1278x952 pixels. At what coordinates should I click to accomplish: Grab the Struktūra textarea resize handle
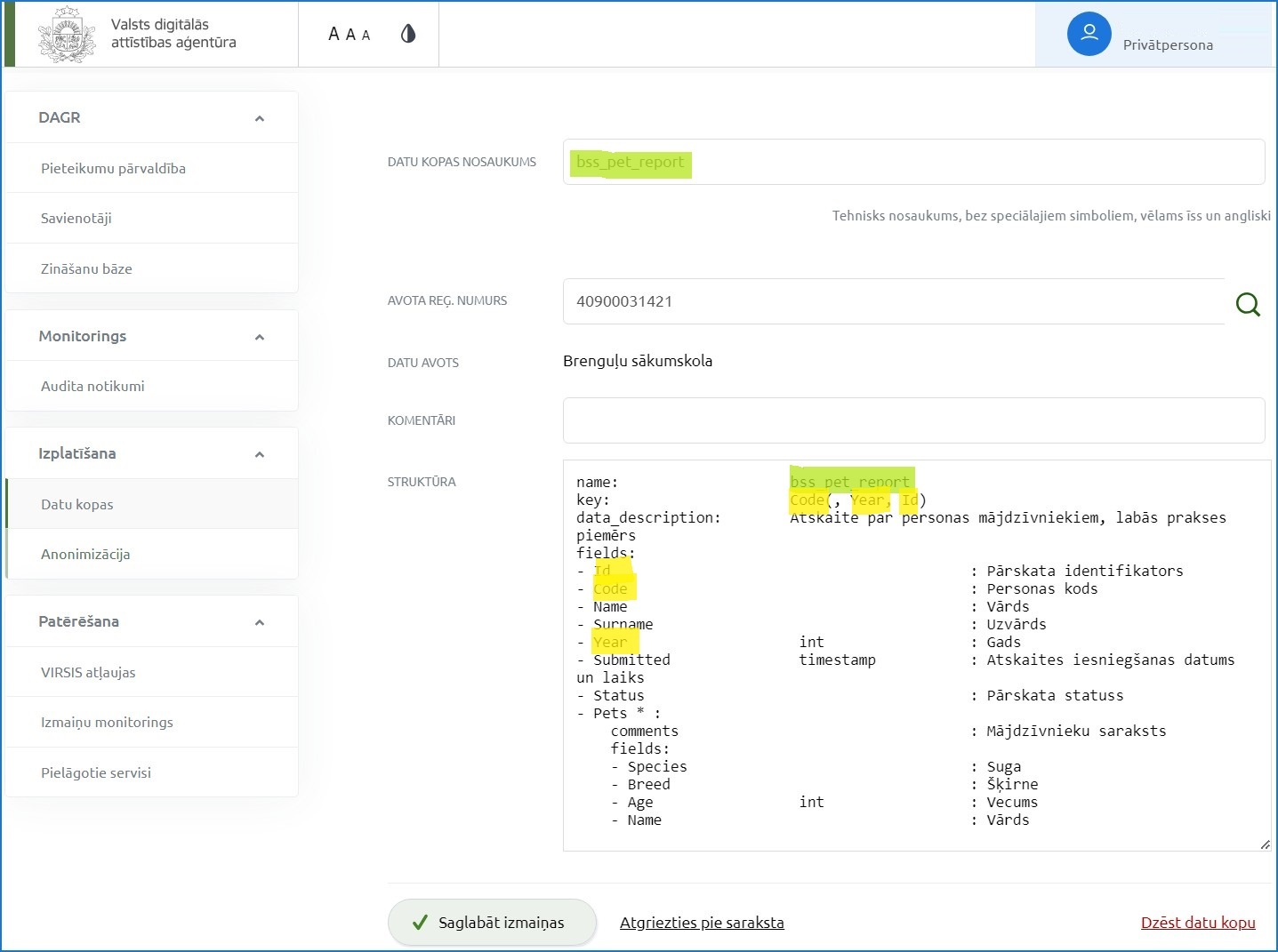click(1265, 844)
